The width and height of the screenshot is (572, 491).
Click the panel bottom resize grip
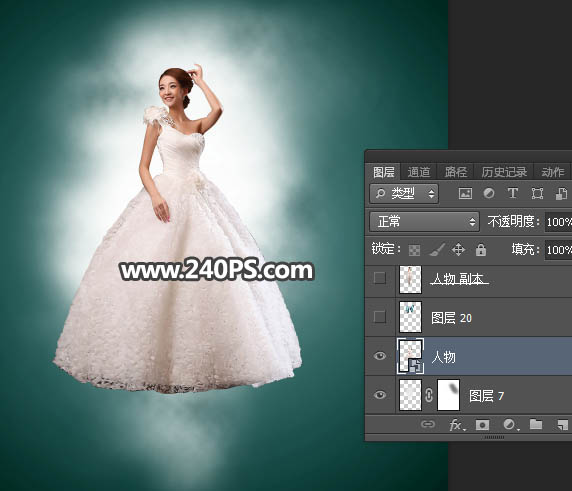[494, 437]
